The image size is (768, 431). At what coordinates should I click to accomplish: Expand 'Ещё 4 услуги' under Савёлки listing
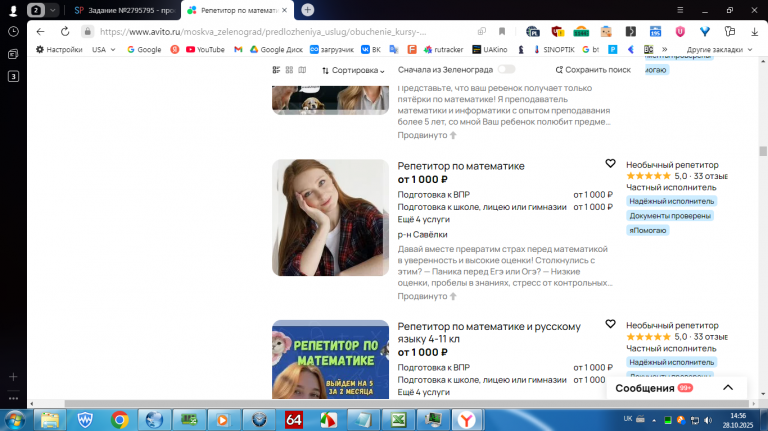(423, 219)
